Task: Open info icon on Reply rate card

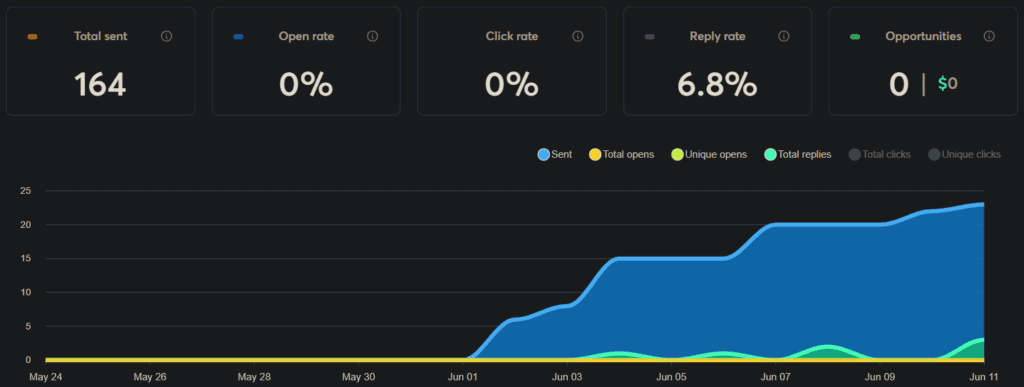Action: [x=784, y=37]
